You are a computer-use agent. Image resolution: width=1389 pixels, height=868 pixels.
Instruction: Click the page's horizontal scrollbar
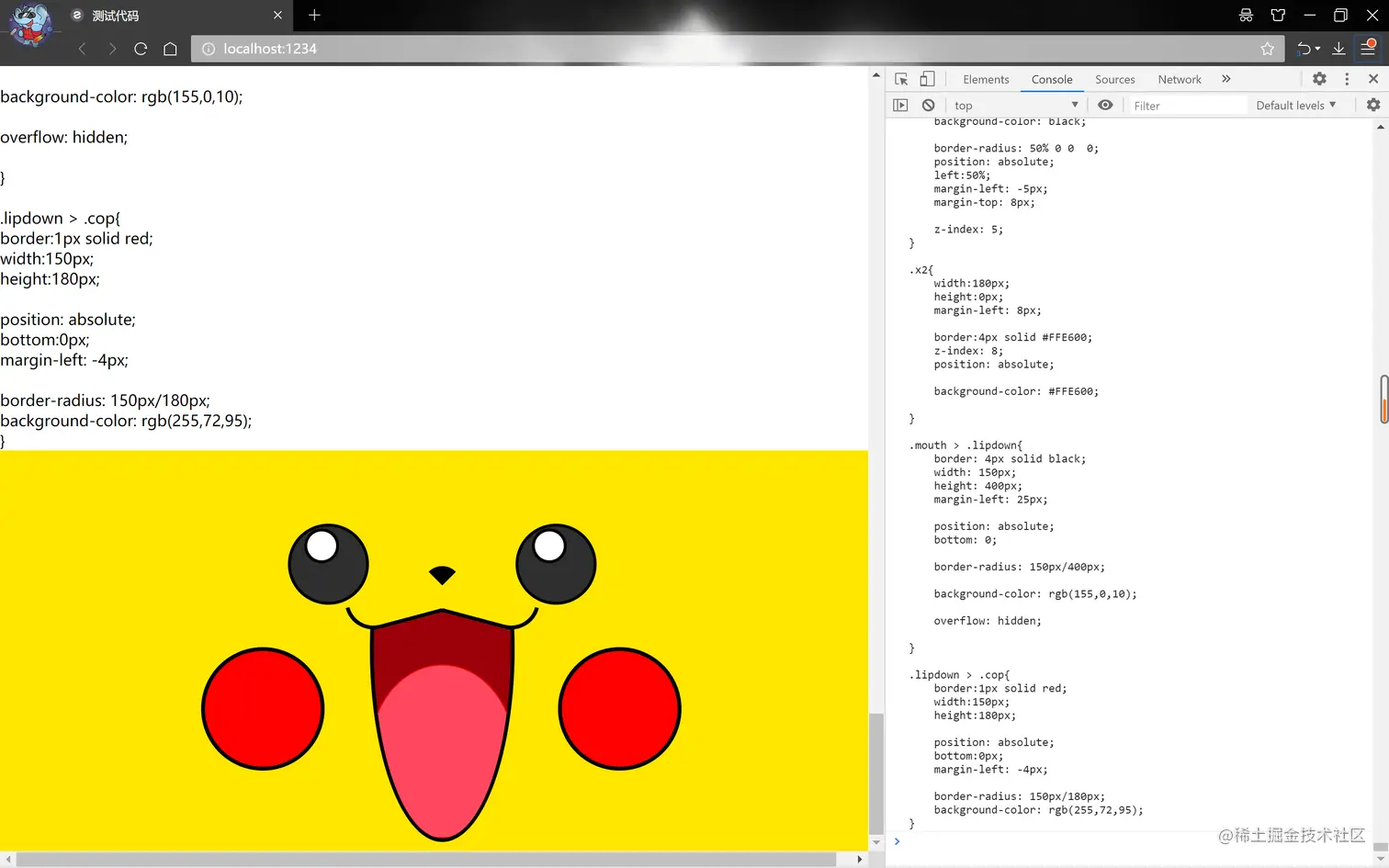427,860
